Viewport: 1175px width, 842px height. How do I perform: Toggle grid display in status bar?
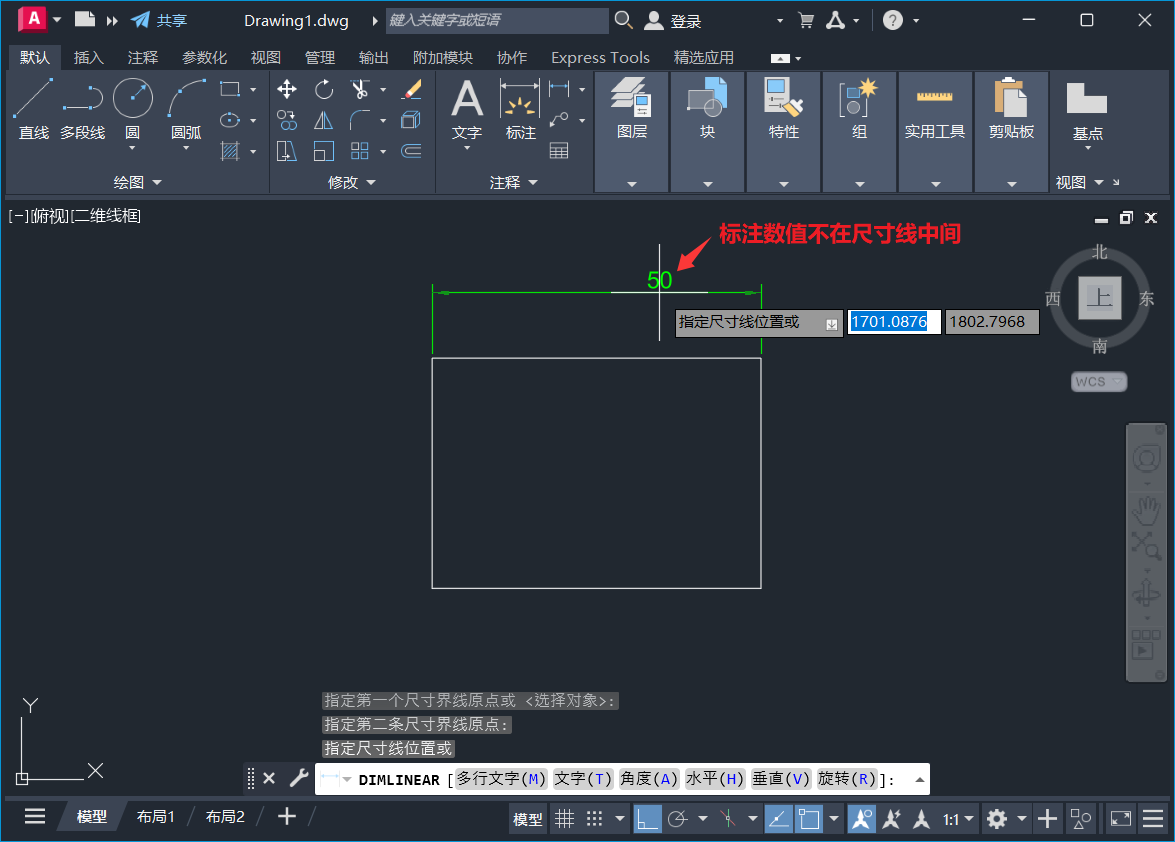pos(565,818)
